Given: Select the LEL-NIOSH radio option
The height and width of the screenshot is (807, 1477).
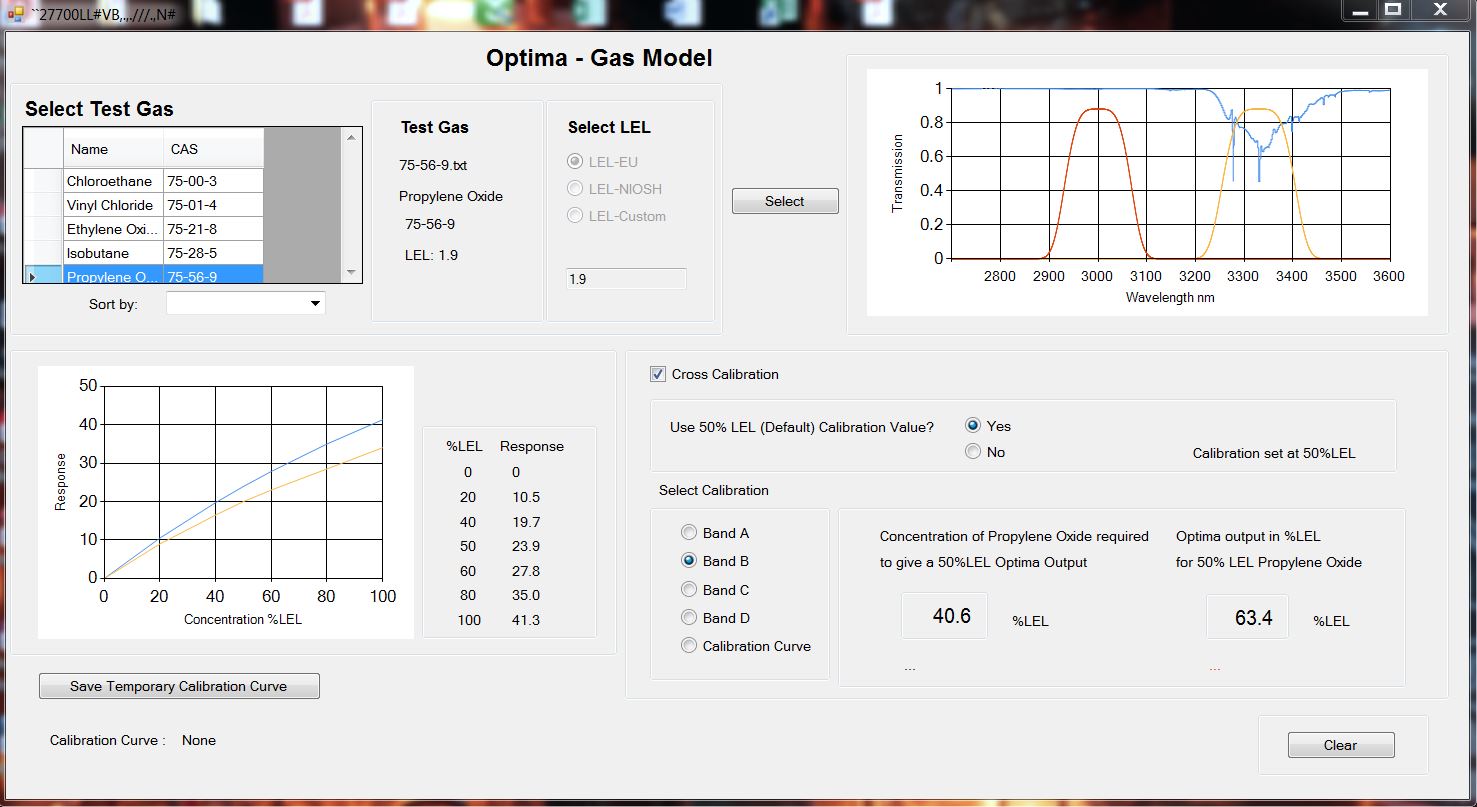Looking at the screenshot, I should tap(574, 189).
